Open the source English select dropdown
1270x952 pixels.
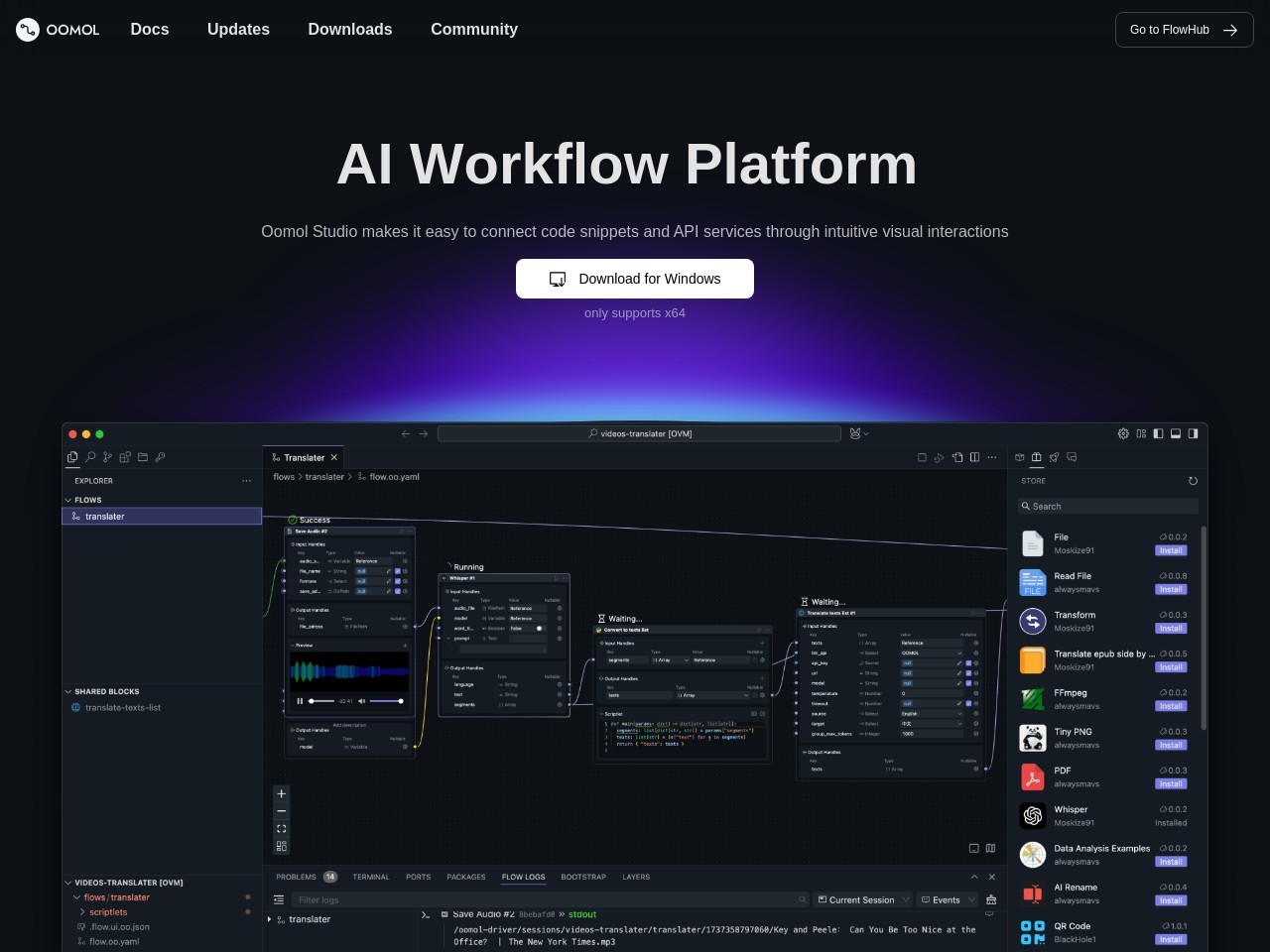coord(932,714)
